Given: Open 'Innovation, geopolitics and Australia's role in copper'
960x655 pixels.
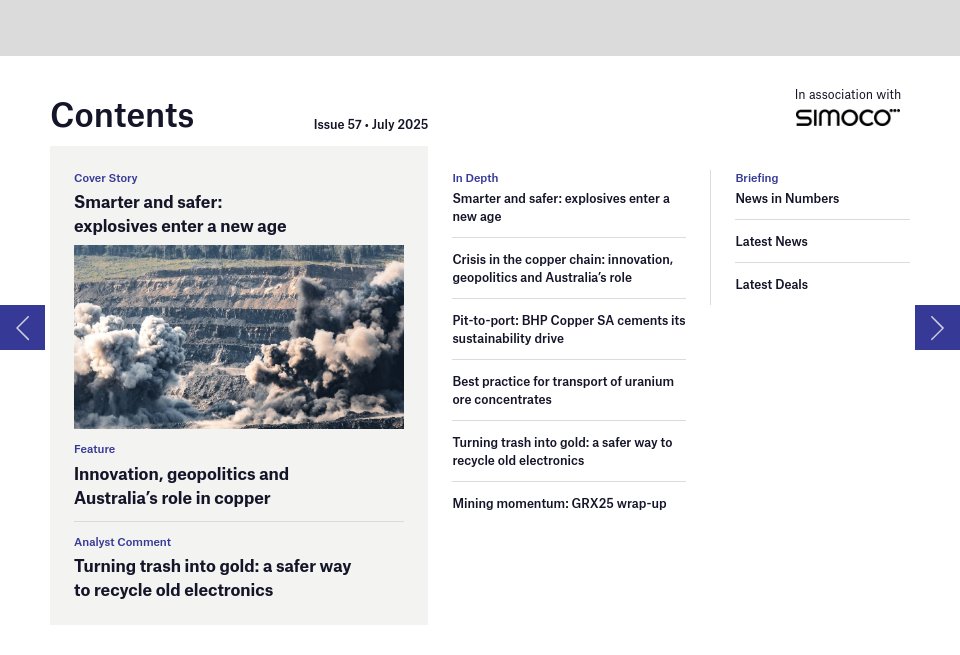Looking at the screenshot, I should [181, 486].
